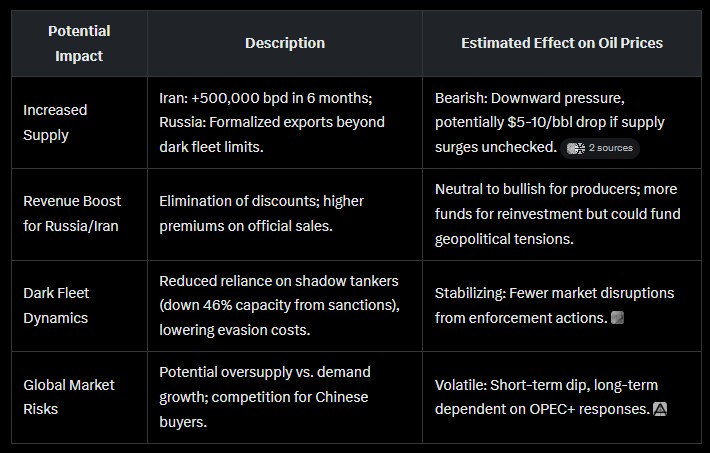The width and height of the screenshot is (710, 453).
Task: Click the 'geopolitical tensions.' line of text
Action: click(x=504, y=239)
